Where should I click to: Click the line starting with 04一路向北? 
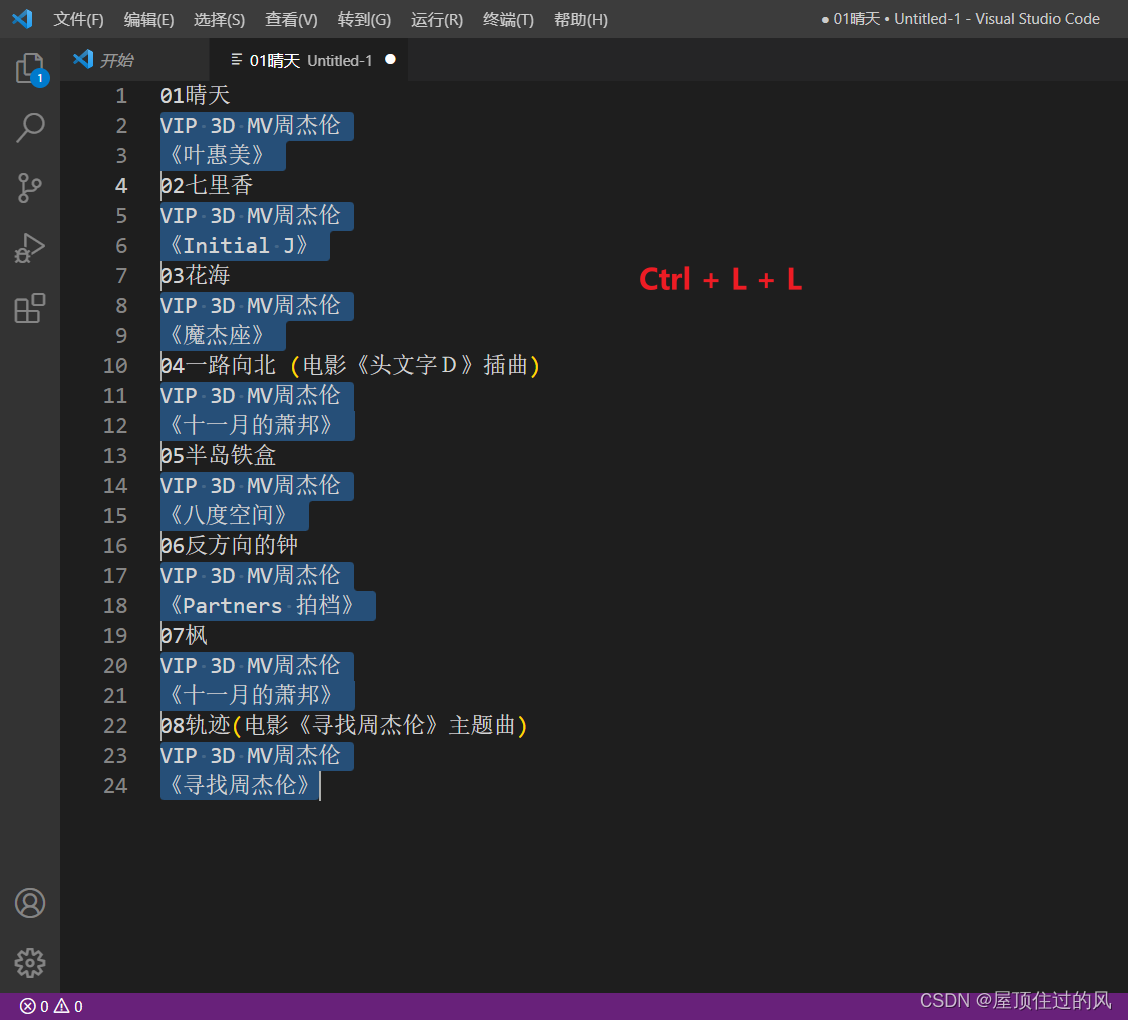350,365
